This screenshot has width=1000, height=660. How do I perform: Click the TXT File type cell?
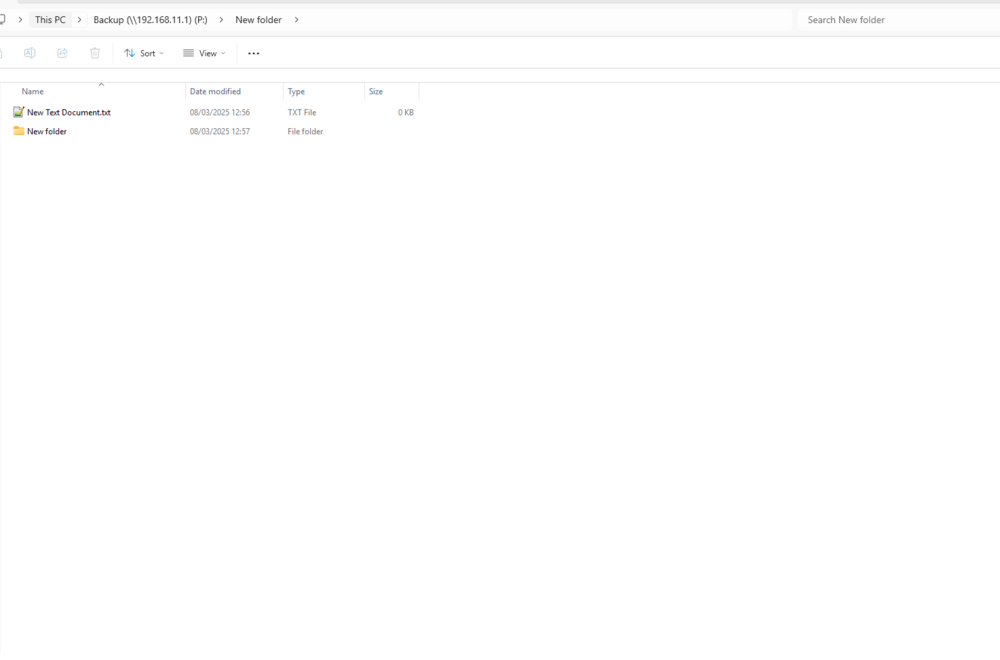click(x=302, y=112)
